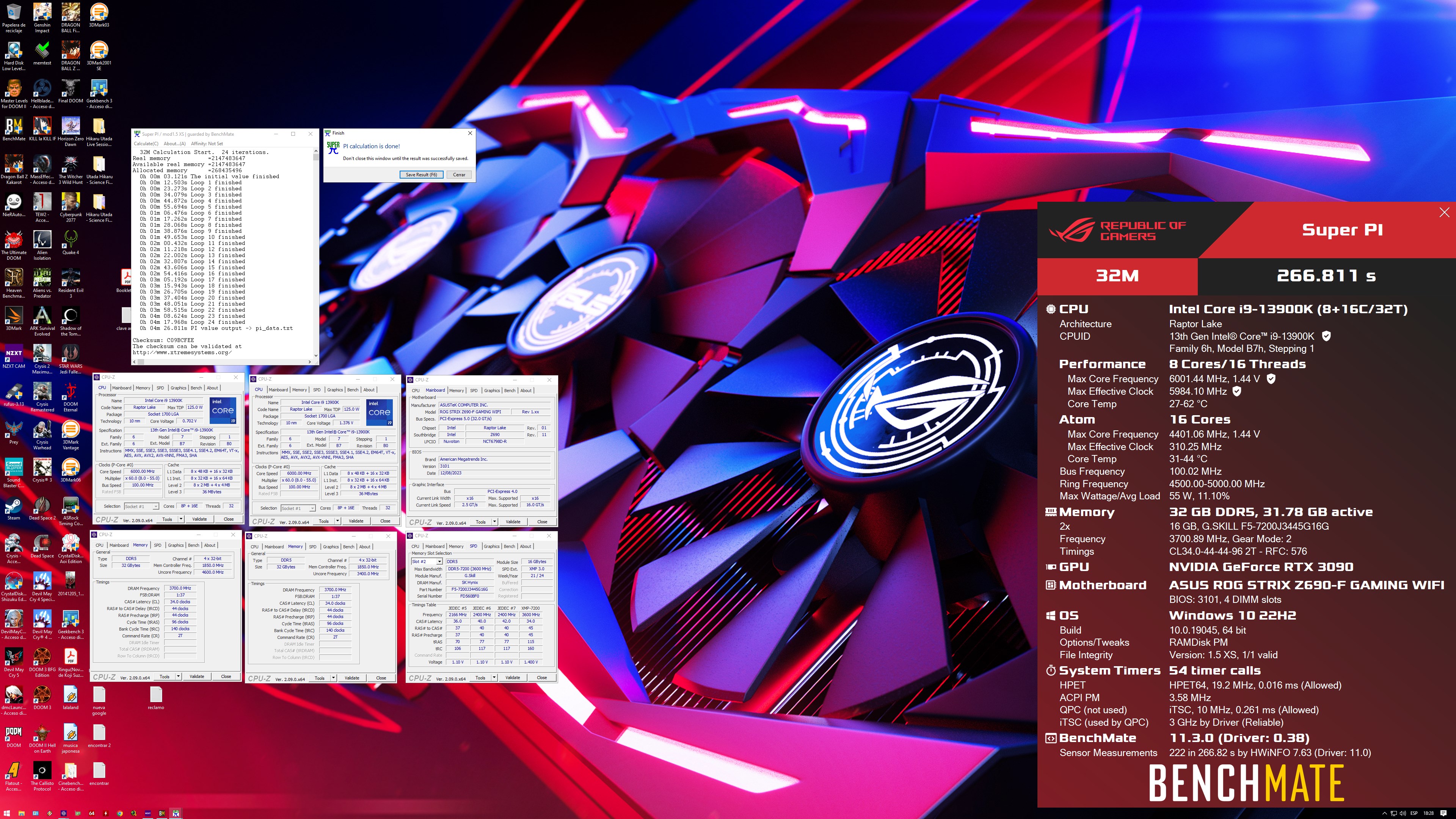Open the Steam desktop shortcut

14,509
